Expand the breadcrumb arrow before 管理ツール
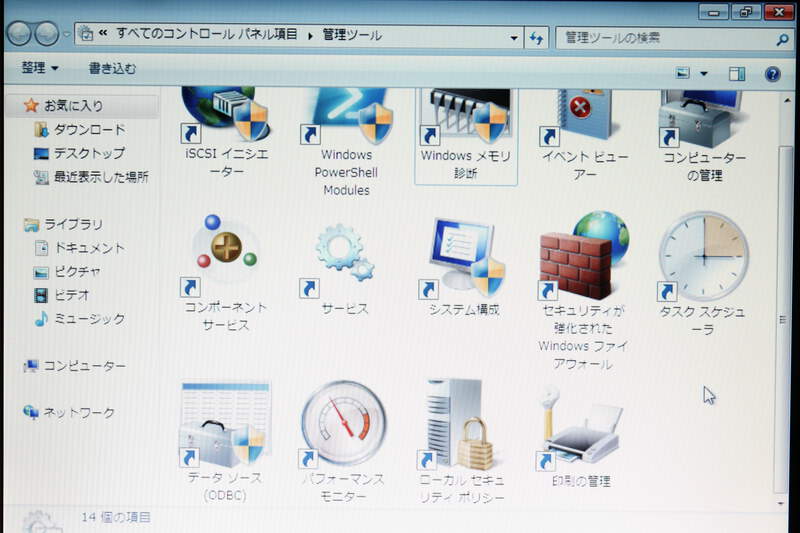800x533 pixels. pyautogui.click(x=310, y=36)
